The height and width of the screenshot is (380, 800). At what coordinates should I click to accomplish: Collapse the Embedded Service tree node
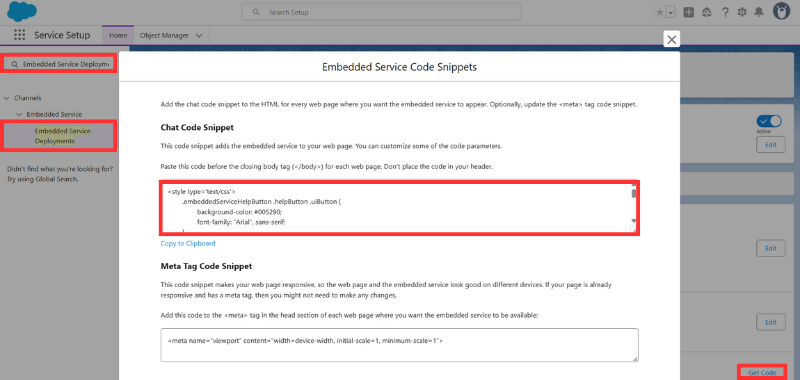(x=19, y=114)
